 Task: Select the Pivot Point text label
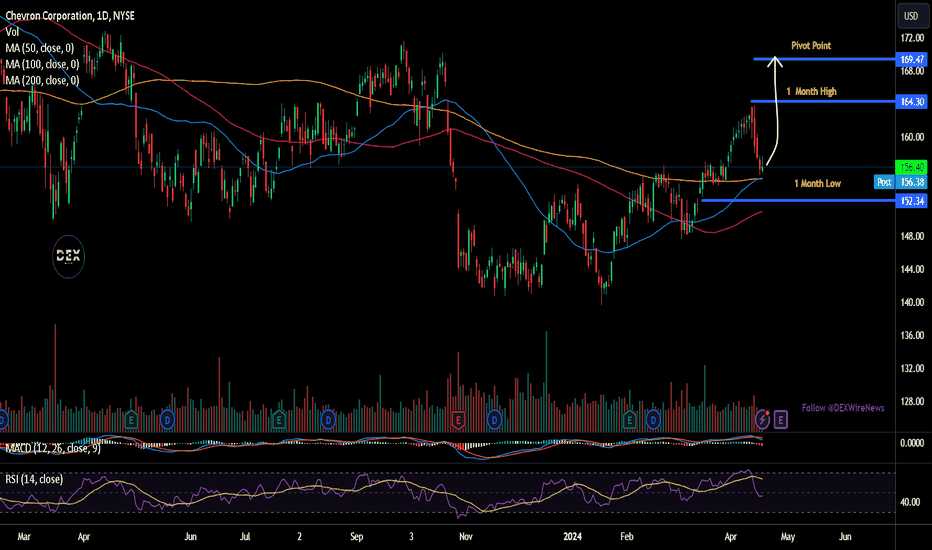(811, 45)
